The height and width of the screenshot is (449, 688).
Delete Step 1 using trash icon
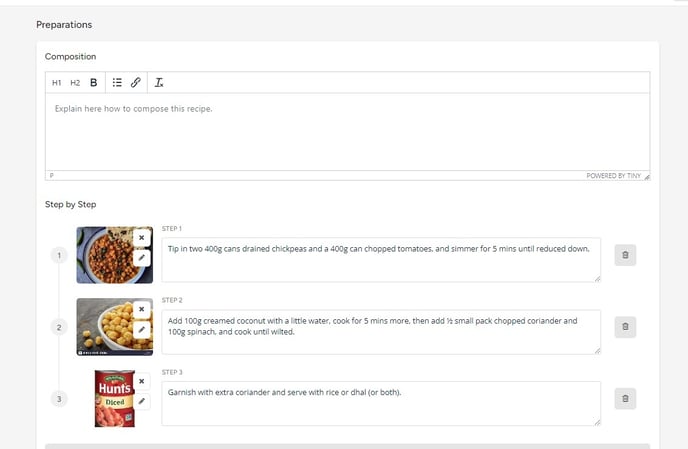(625, 255)
